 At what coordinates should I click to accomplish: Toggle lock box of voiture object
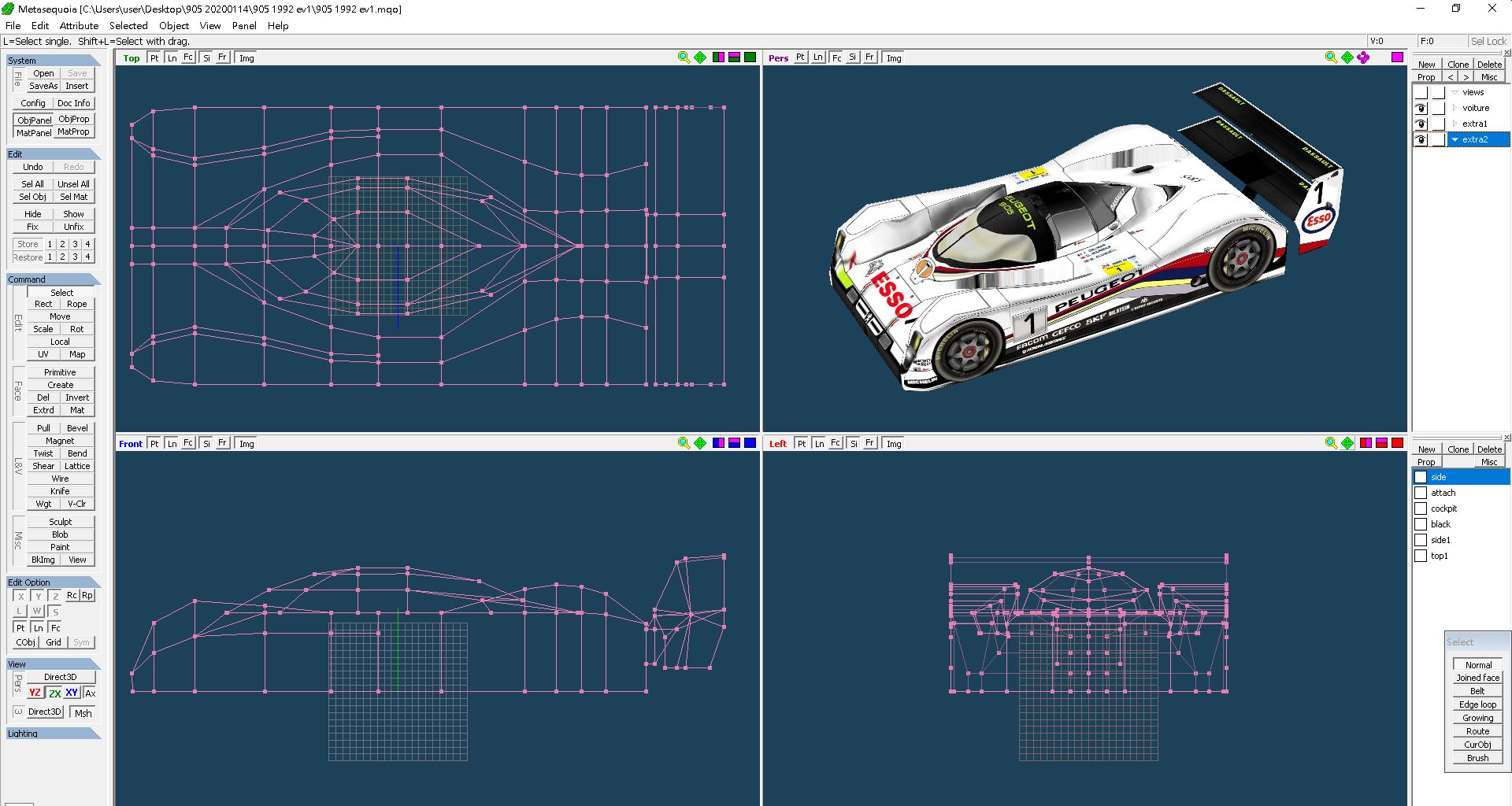point(1439,108)
